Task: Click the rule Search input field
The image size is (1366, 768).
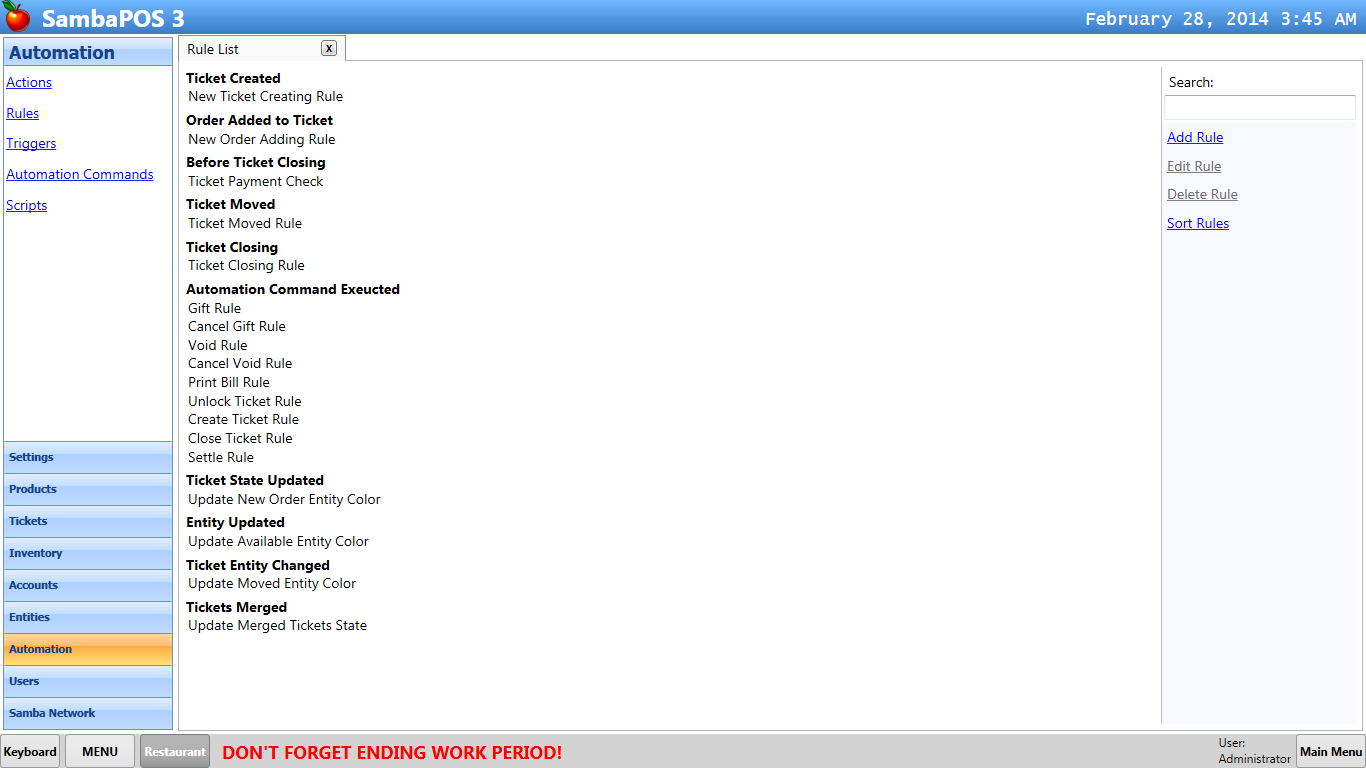Action: (x=1259, y=108)
